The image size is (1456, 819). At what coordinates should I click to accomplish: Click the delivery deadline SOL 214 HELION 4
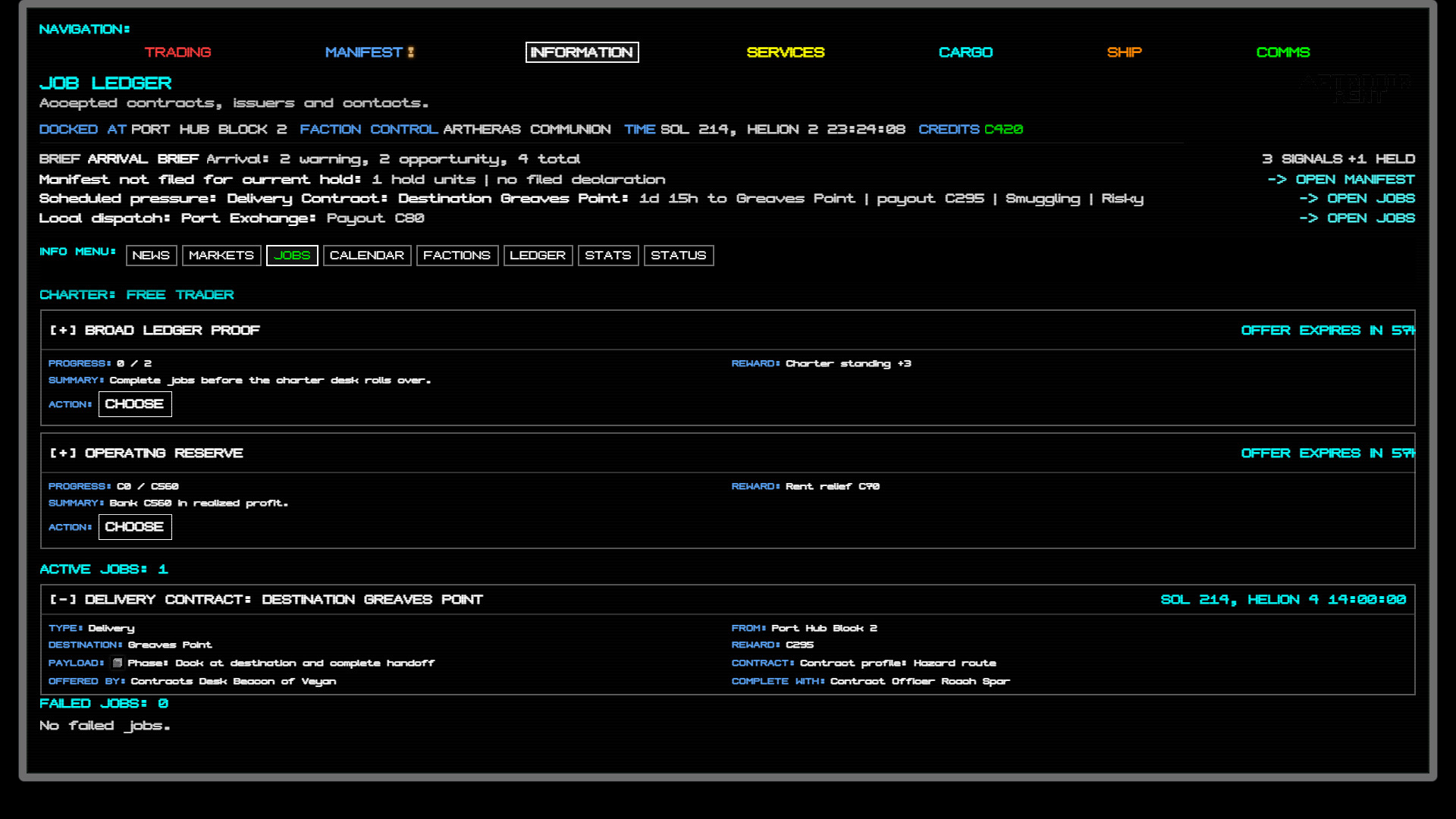pos(1283,600)
